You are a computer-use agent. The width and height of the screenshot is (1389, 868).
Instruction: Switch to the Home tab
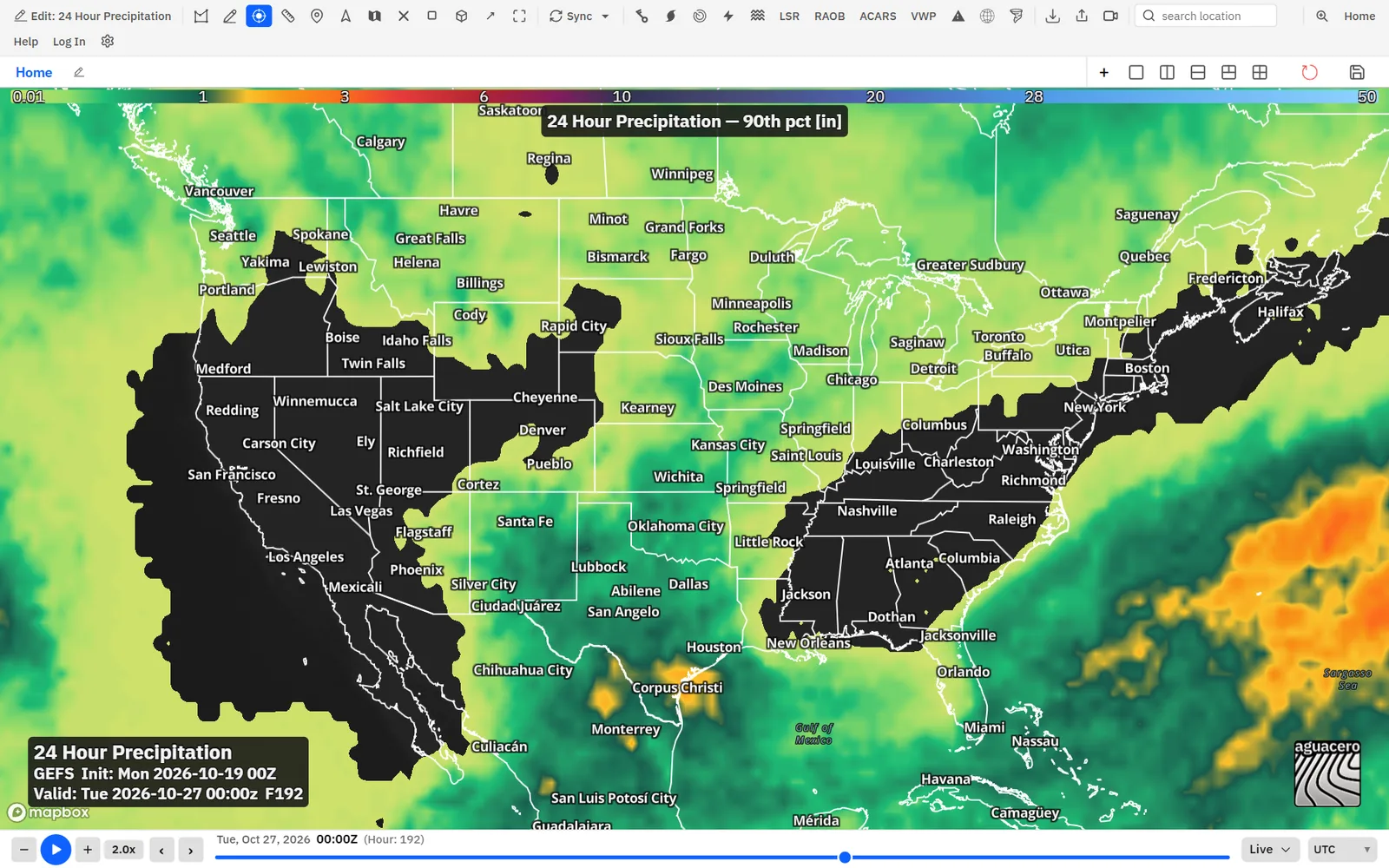pos(34,72)
